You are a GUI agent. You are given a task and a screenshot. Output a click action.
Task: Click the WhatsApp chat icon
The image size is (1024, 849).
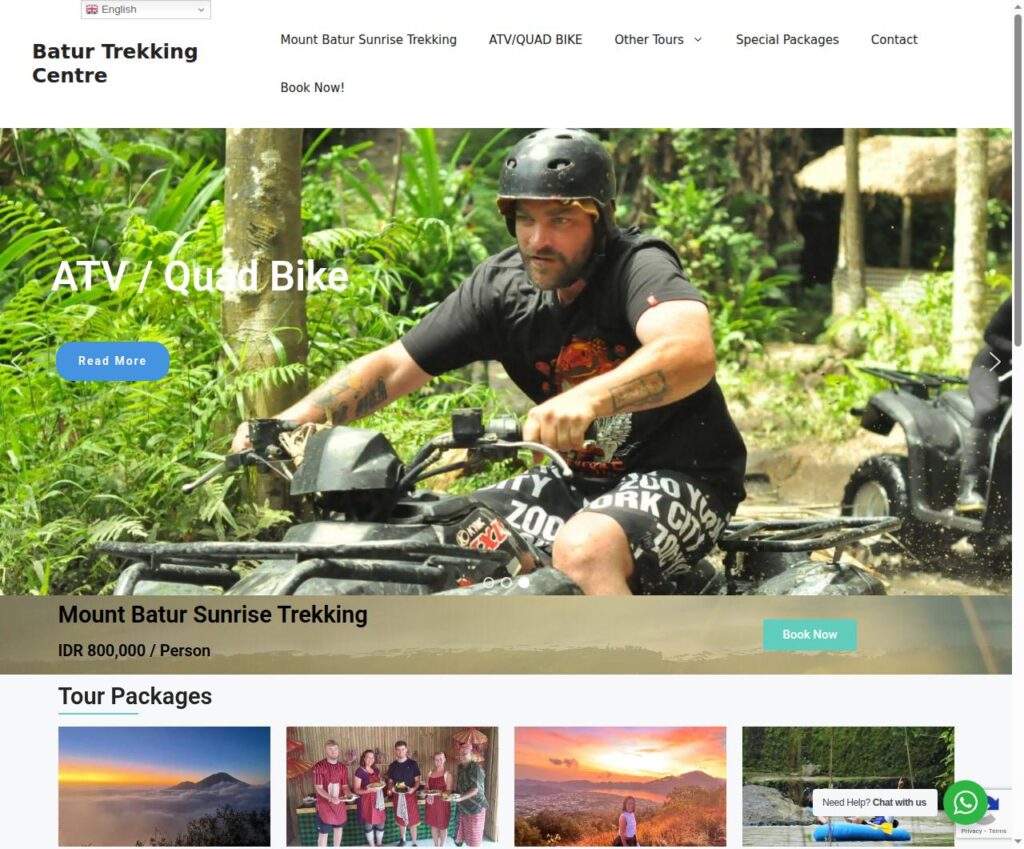[965, 801]
